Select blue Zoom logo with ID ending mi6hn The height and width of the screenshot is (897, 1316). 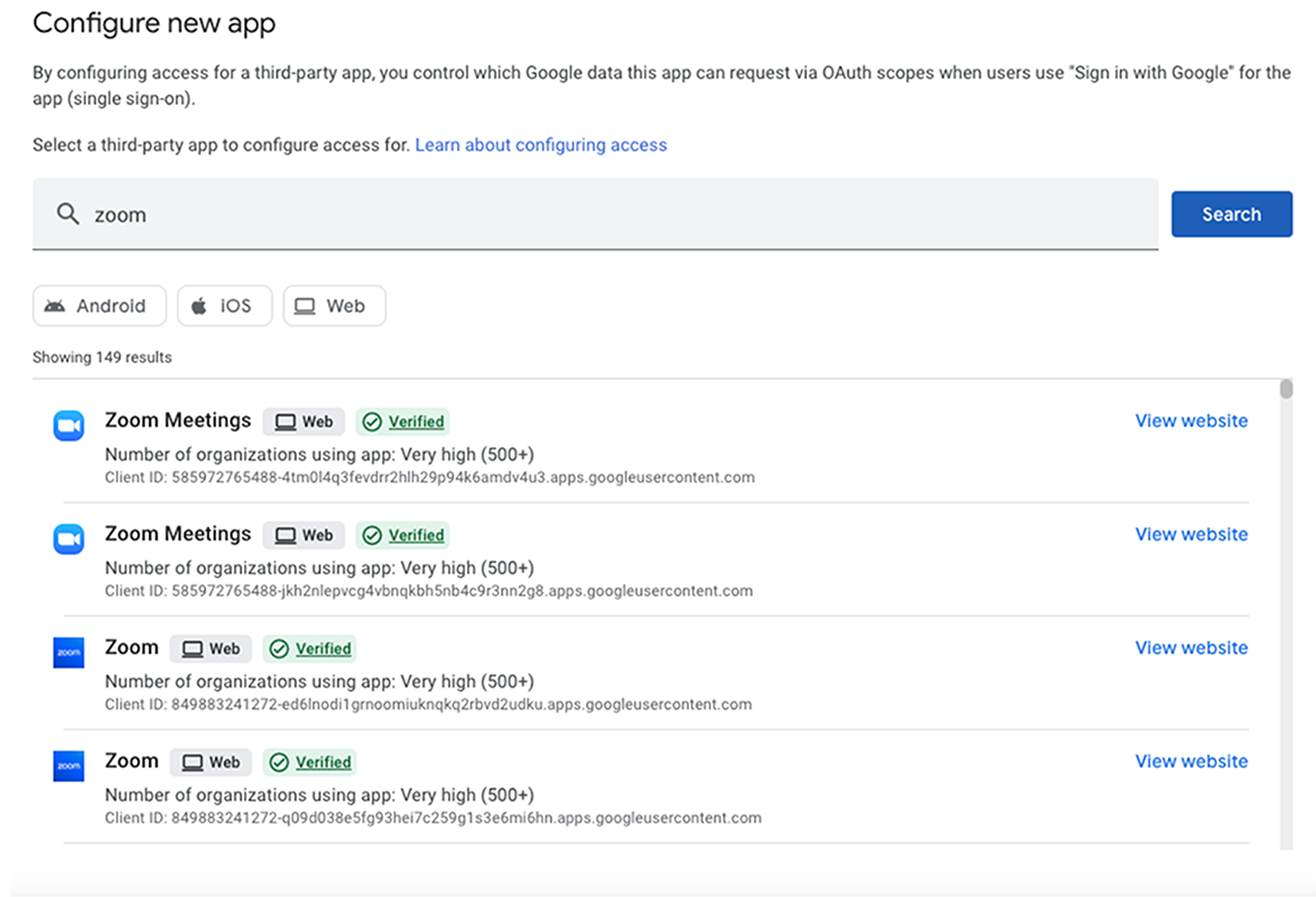[69, 765]
